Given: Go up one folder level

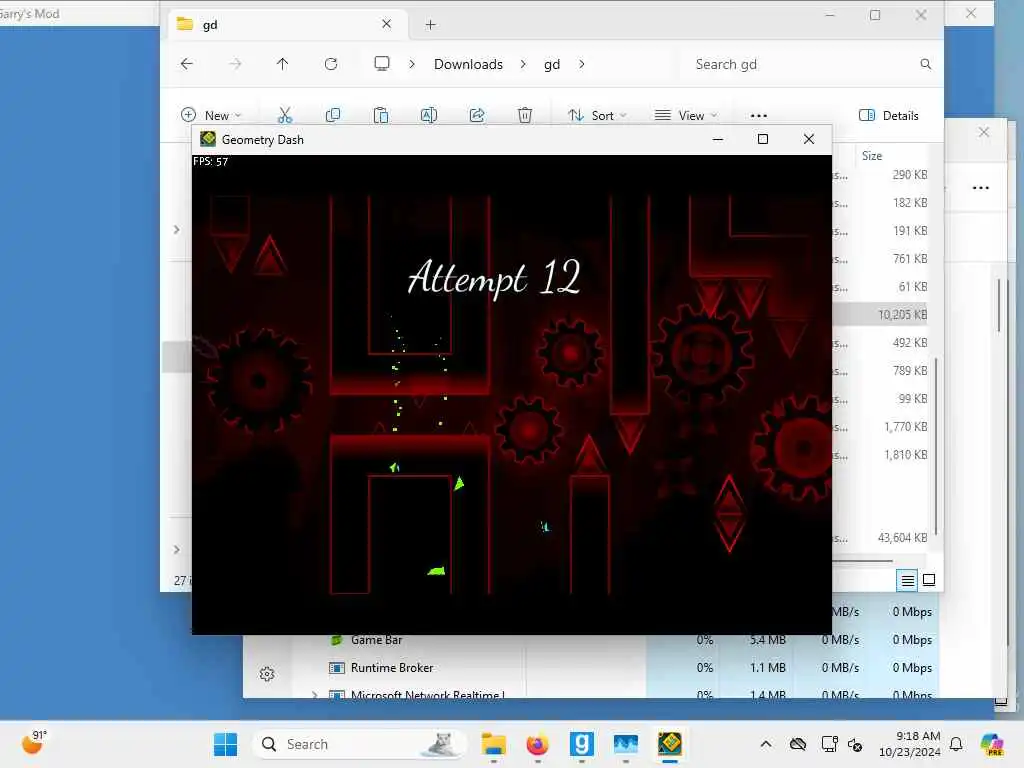Looking at the screenshot, I should pyautogui.click(x=282, y=64).
